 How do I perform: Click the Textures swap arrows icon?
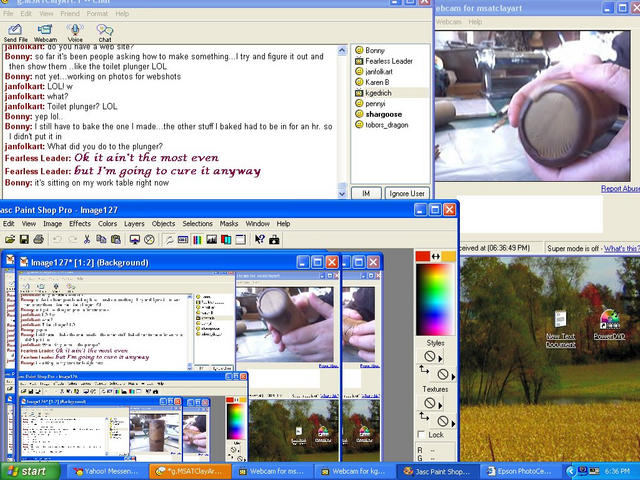424,416
